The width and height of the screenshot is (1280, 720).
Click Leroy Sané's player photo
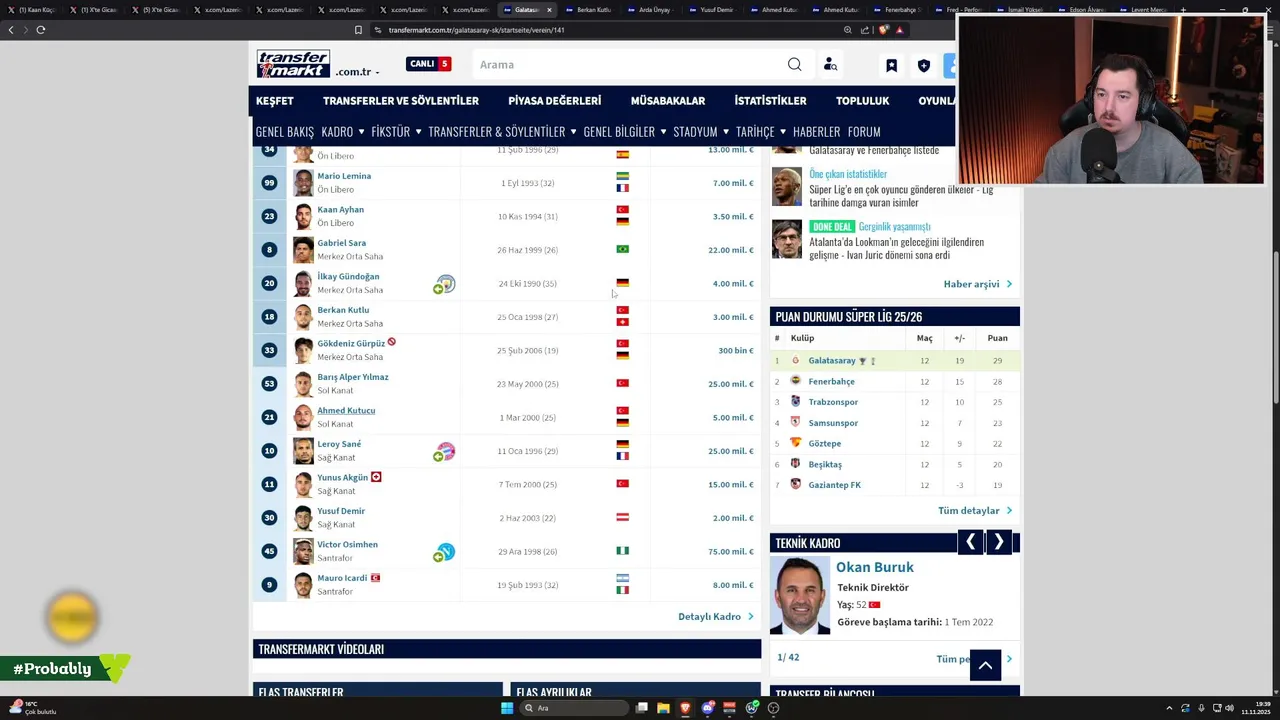(303, 450)
